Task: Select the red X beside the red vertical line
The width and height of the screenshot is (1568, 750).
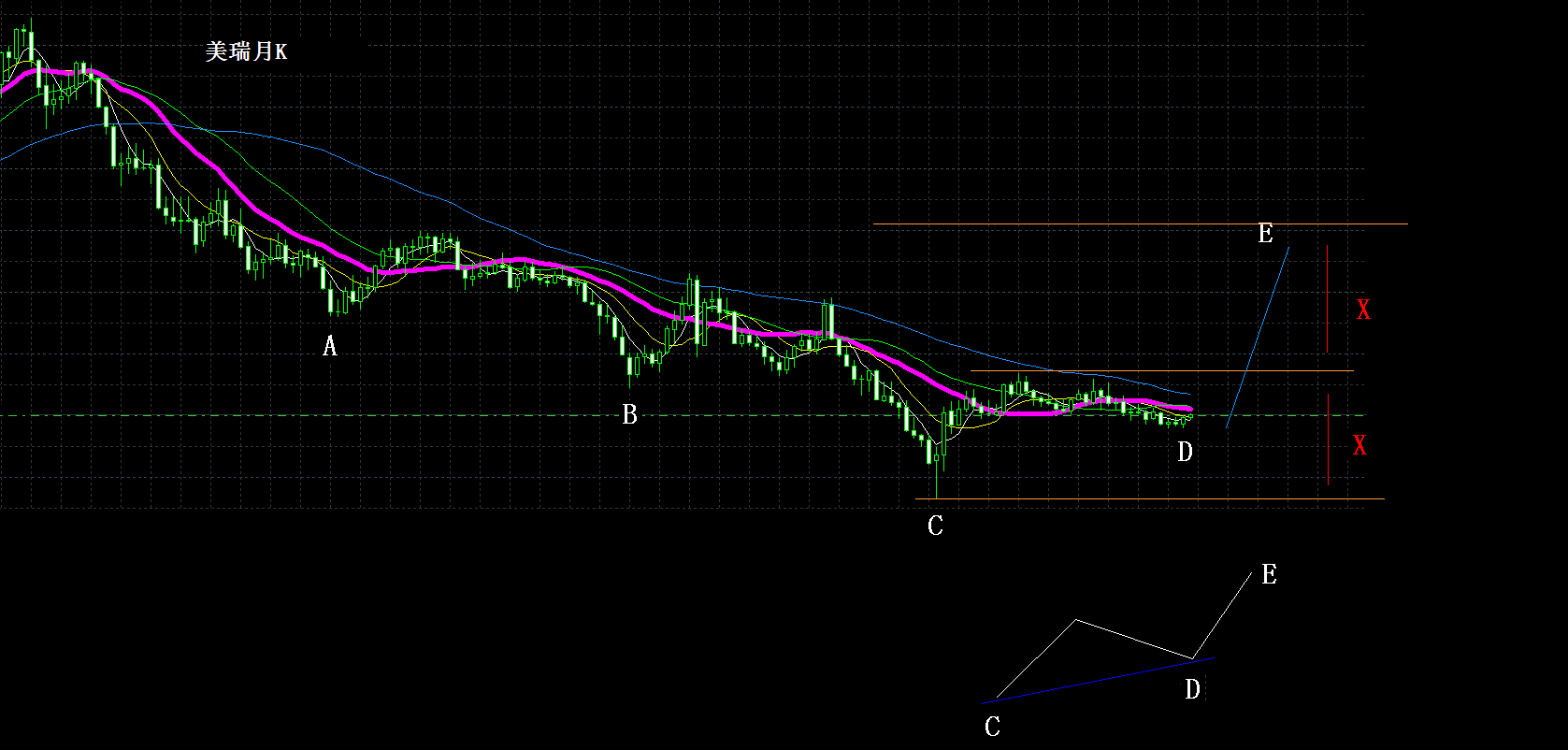Action: point(1359,446)
